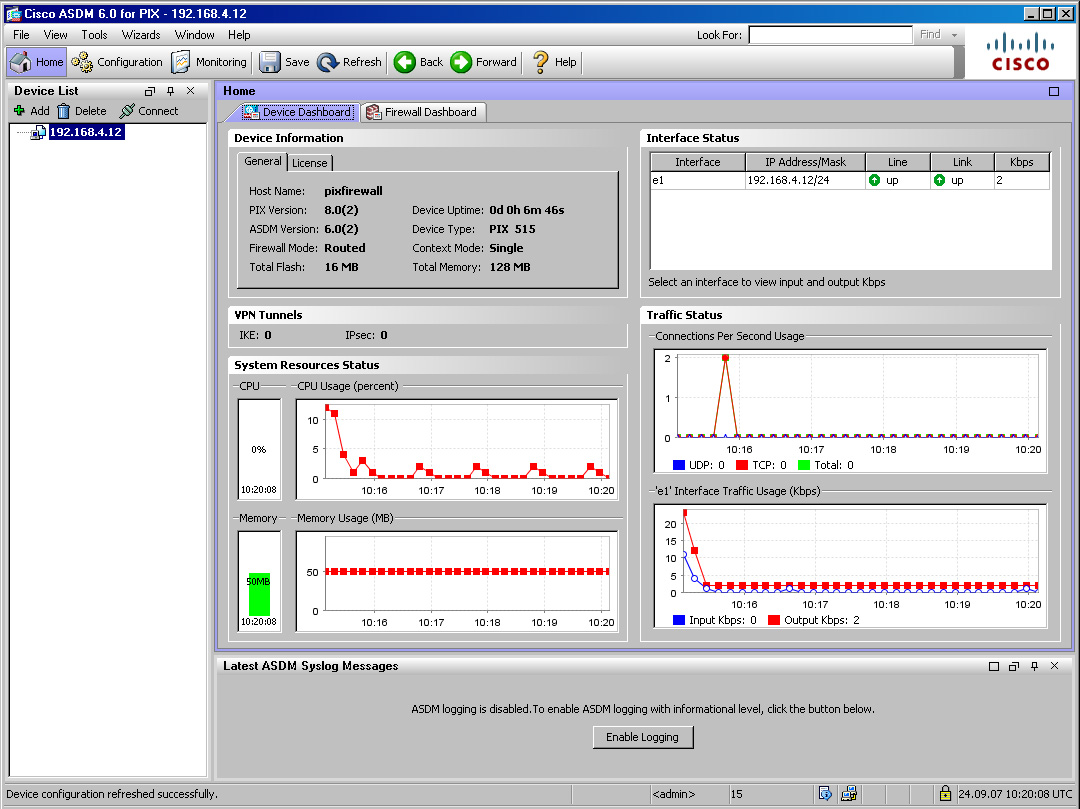Open the Wizards menu
Screen dimensions: 1080x809
pyautogui.click(x=141, y=35)
